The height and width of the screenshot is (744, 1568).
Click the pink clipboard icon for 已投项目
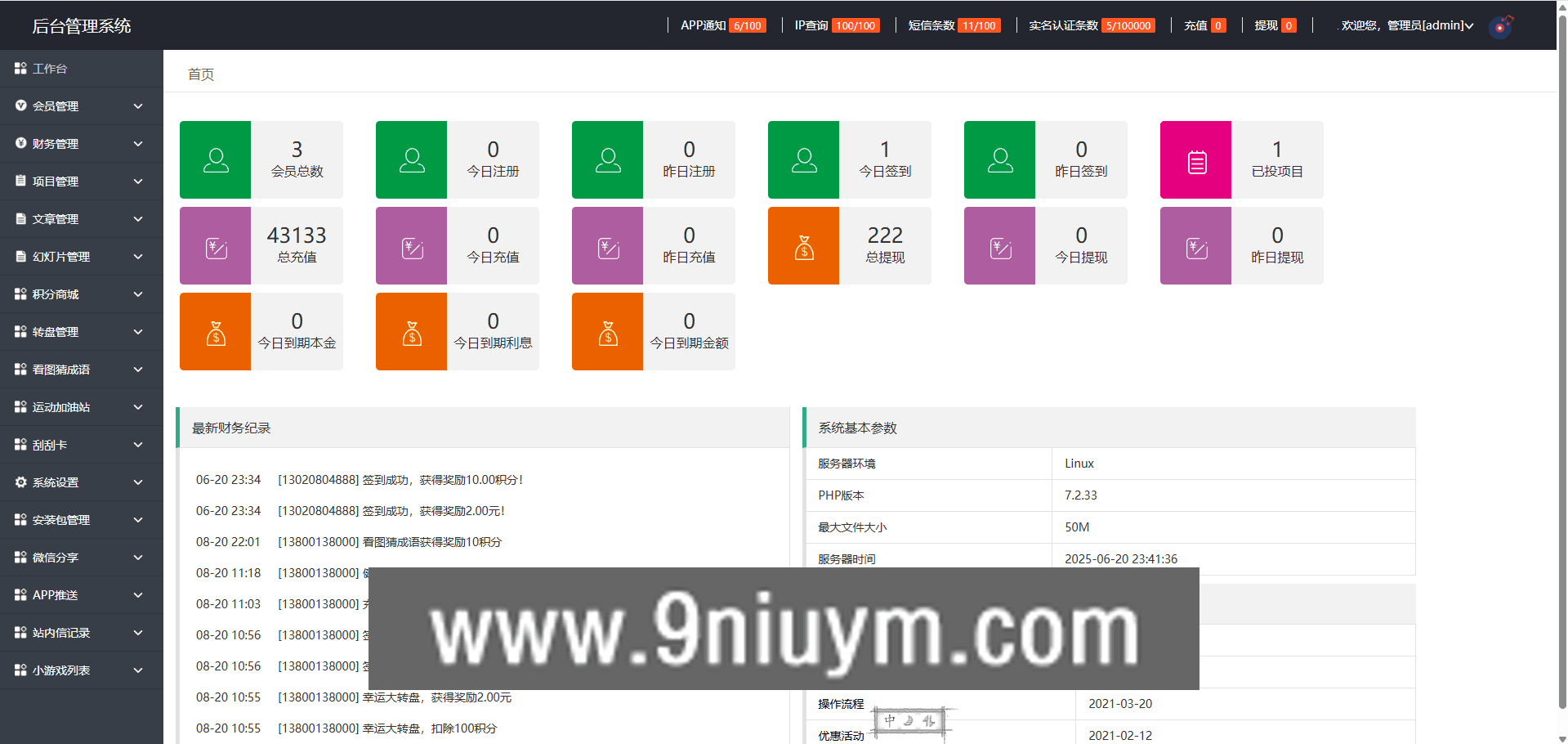(x=1196, y=160)
